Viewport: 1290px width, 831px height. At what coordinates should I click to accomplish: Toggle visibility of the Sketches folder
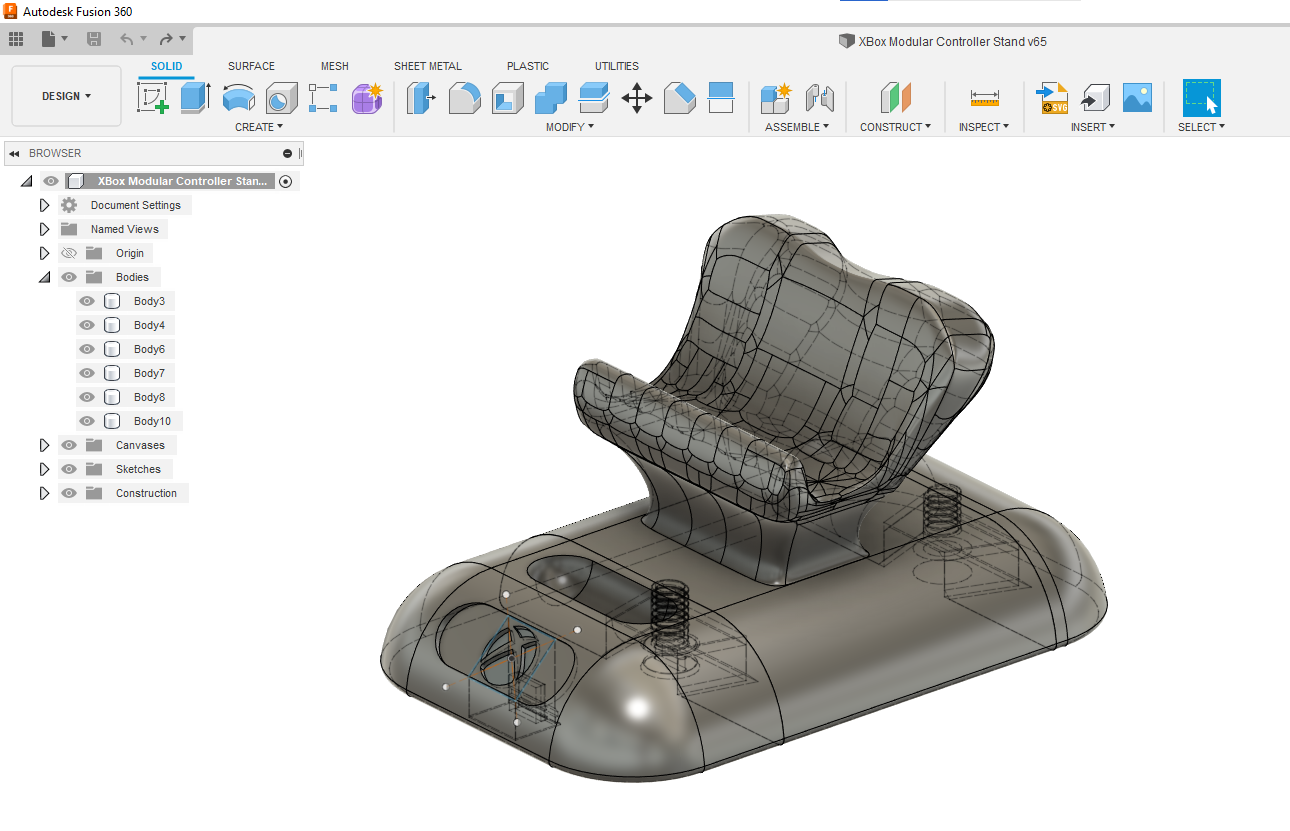(69, 469)
